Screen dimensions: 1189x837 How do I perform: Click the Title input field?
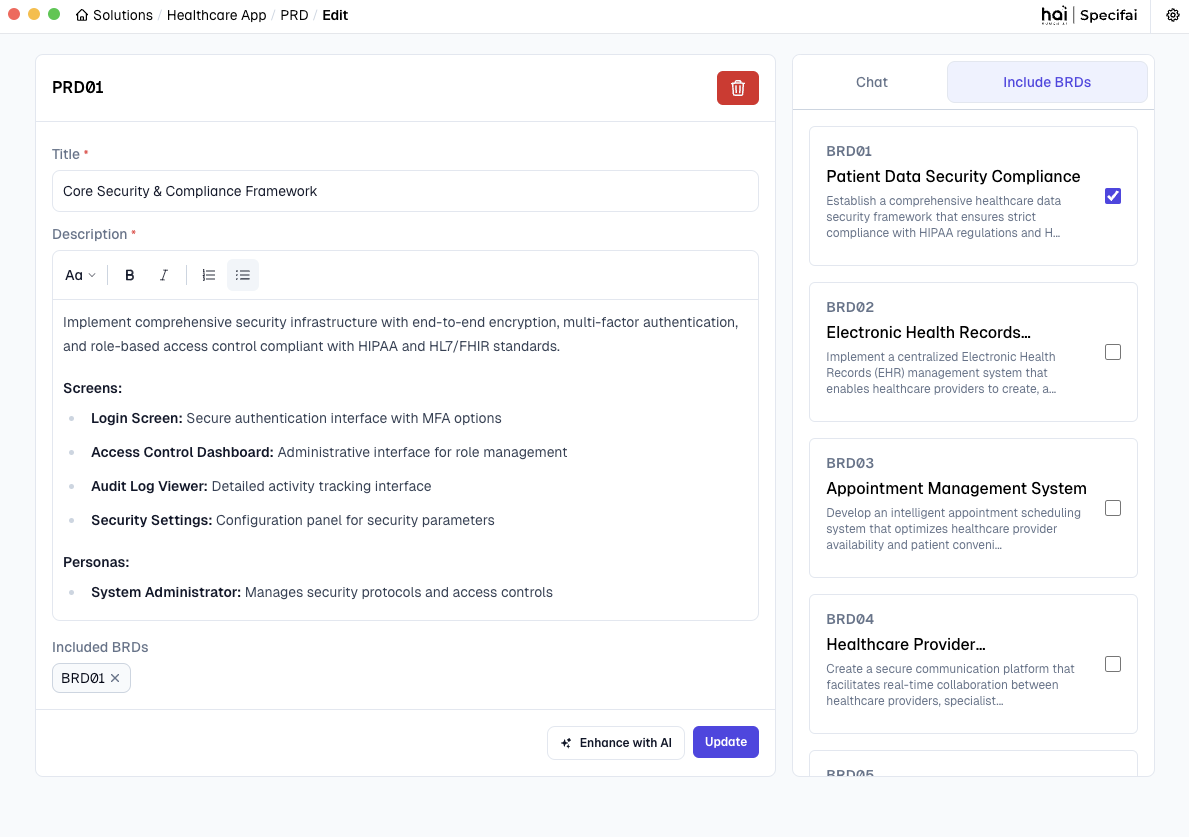pos(405,191)
